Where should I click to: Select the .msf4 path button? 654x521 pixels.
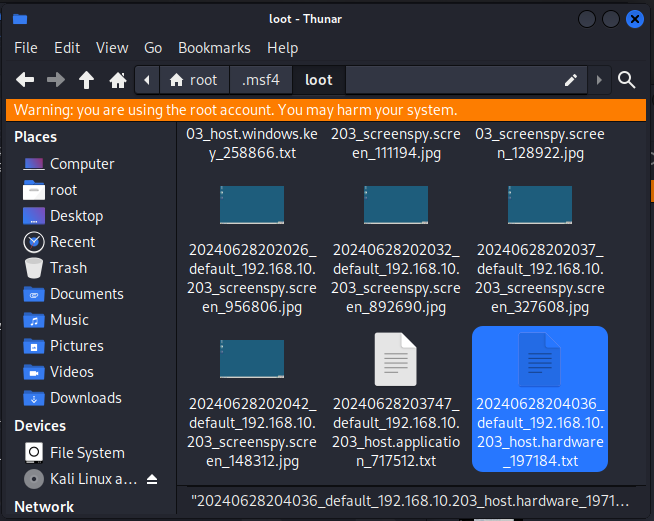click(x=261, y=80)
